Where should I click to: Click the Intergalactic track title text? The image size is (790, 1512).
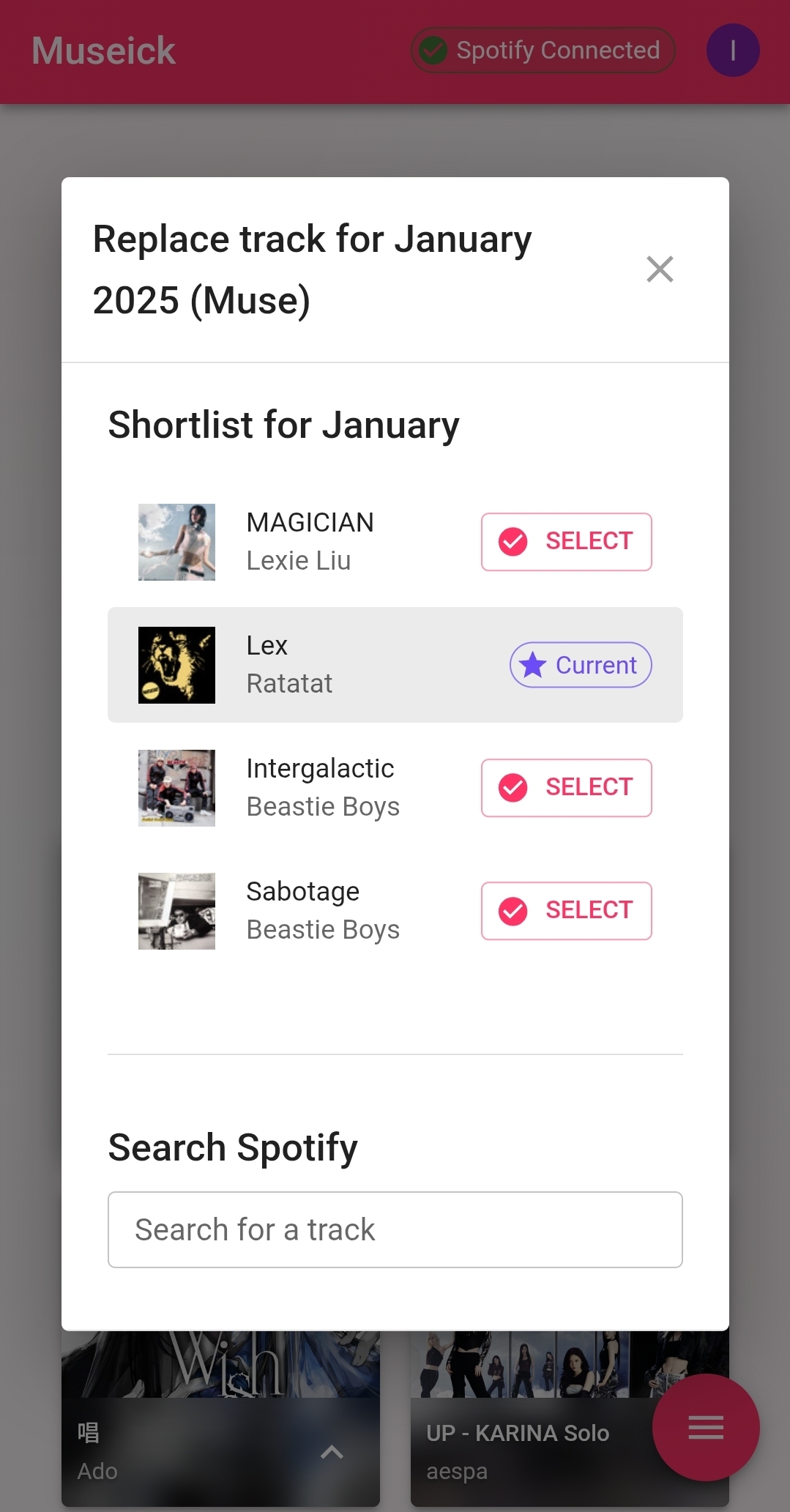(320, 769)
